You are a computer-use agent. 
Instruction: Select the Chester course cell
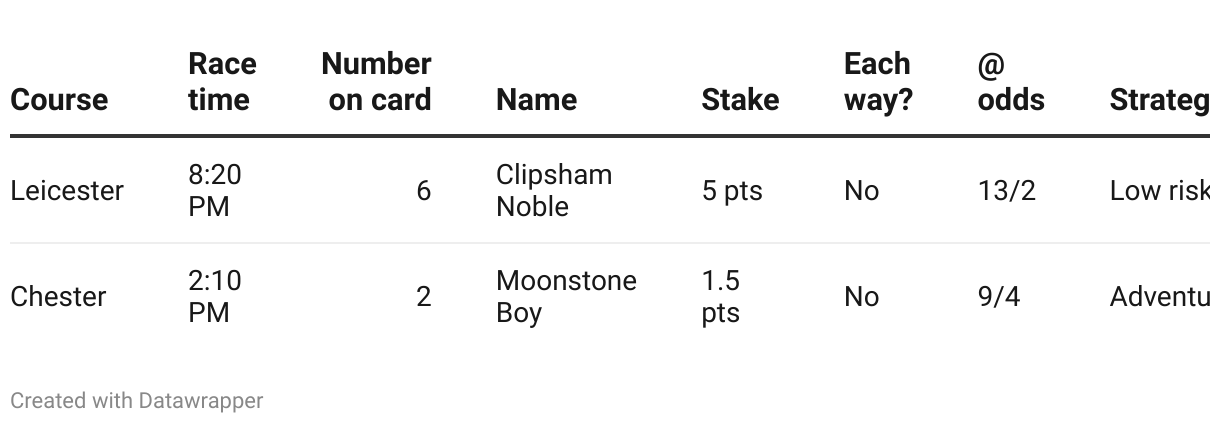tap(58, 297)
